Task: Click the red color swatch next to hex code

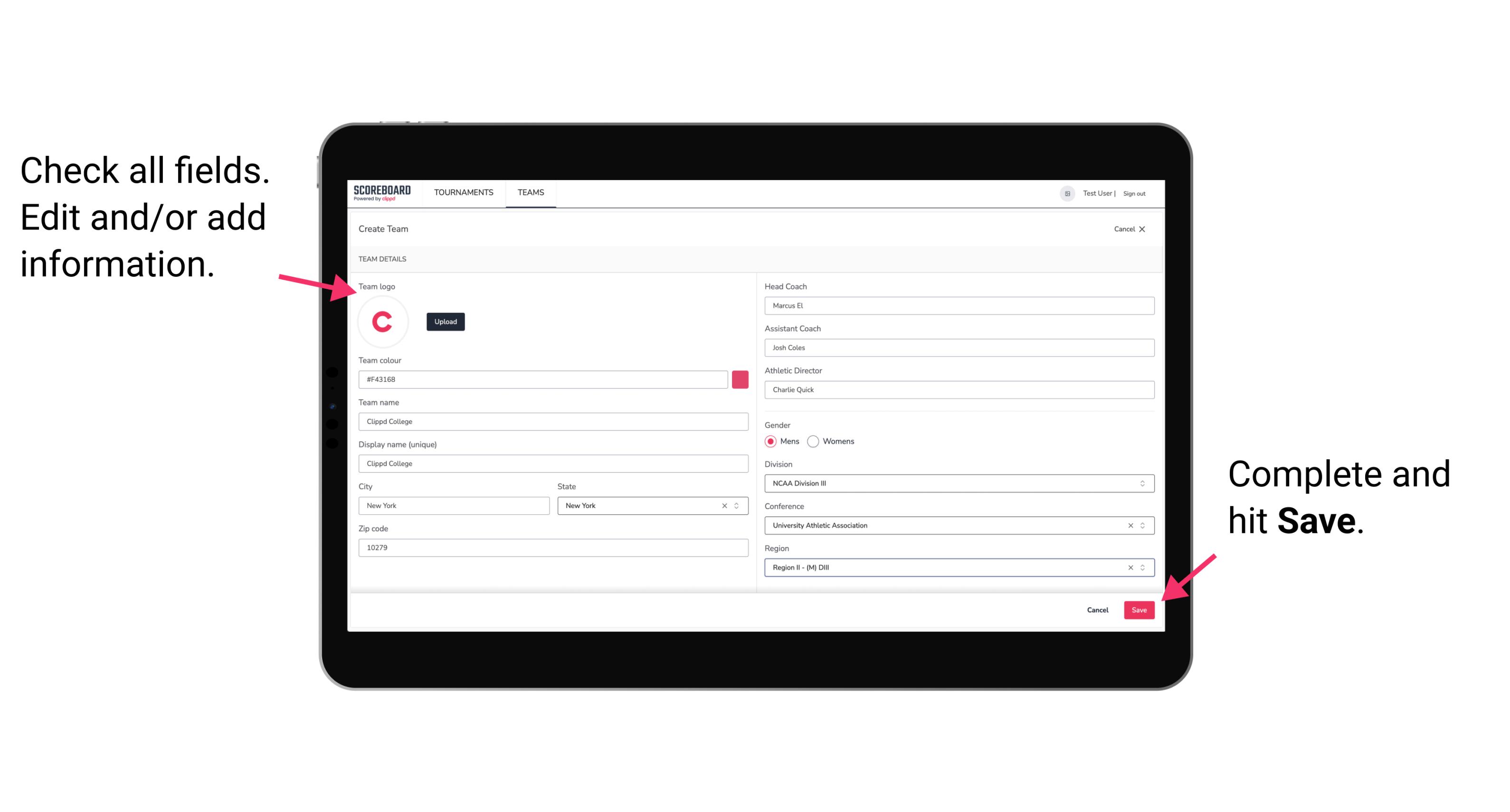Action: coord(741,379)
